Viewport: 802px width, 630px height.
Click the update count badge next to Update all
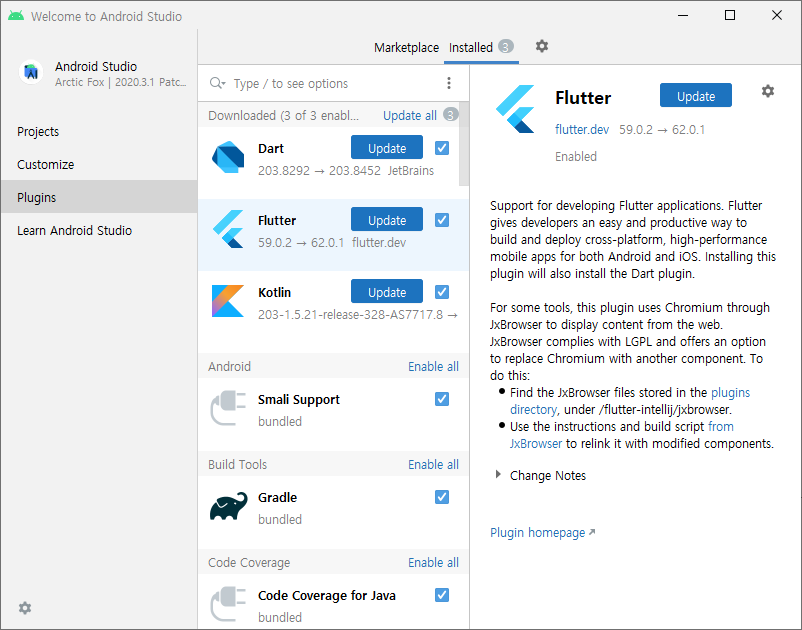pyautogui.click(x=450, y=115)
